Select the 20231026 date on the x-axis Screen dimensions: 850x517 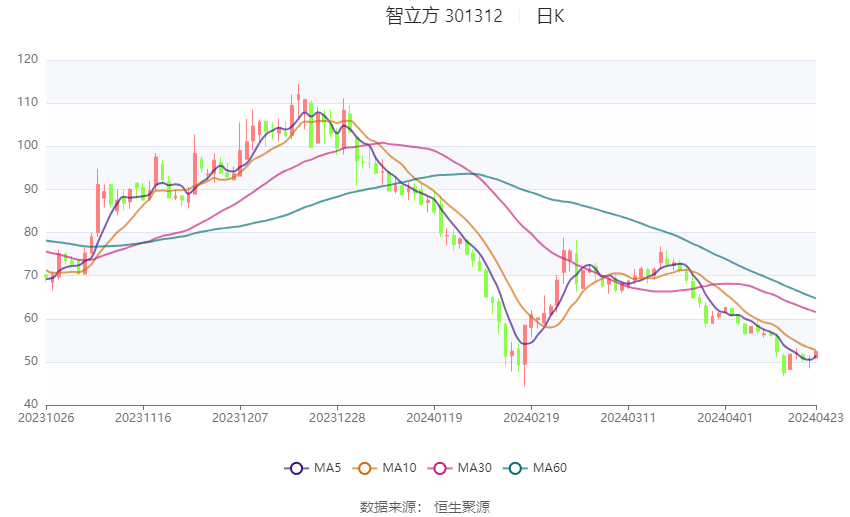pos(46,416)
